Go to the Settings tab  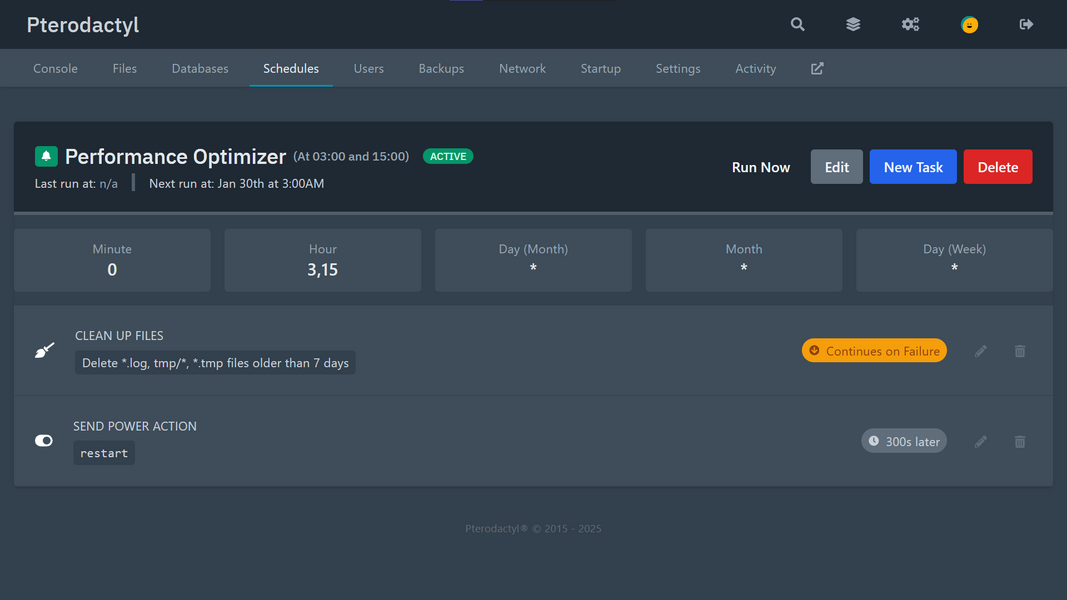(x=678, y=69)
